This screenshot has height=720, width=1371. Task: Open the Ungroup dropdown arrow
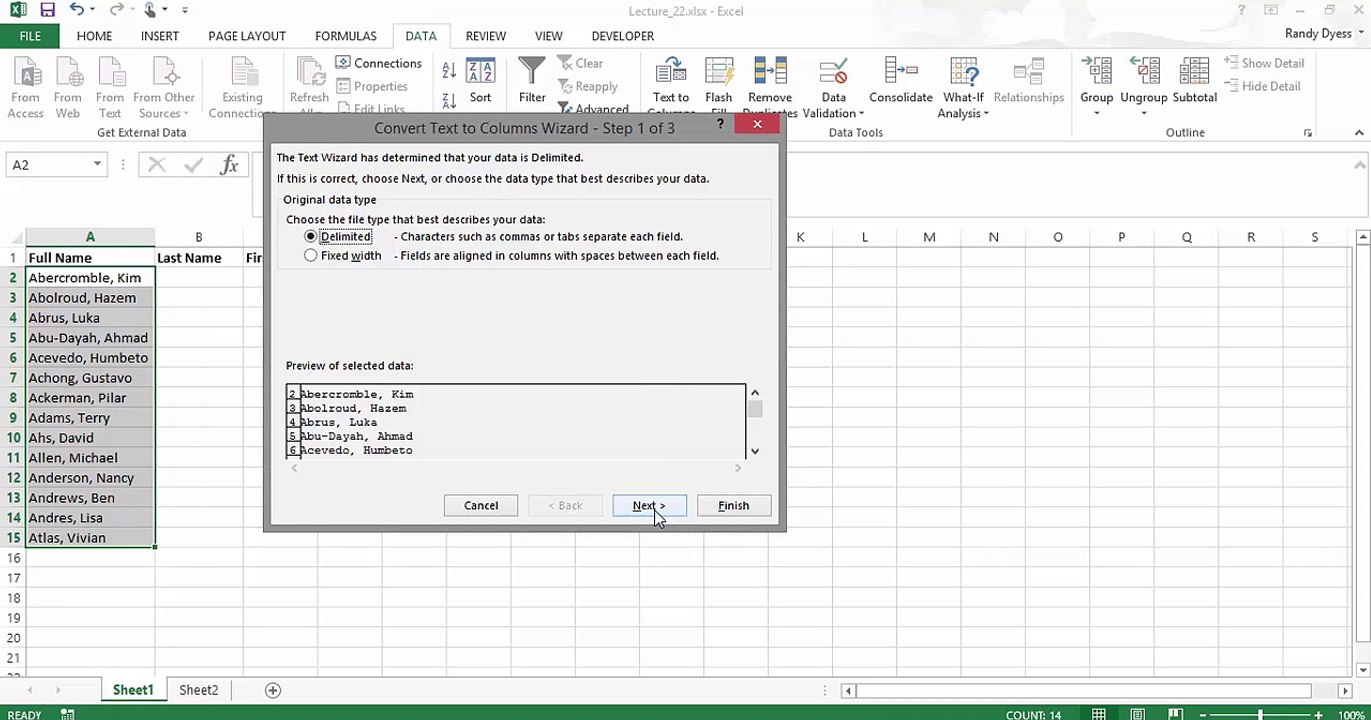coord(1144,113)
